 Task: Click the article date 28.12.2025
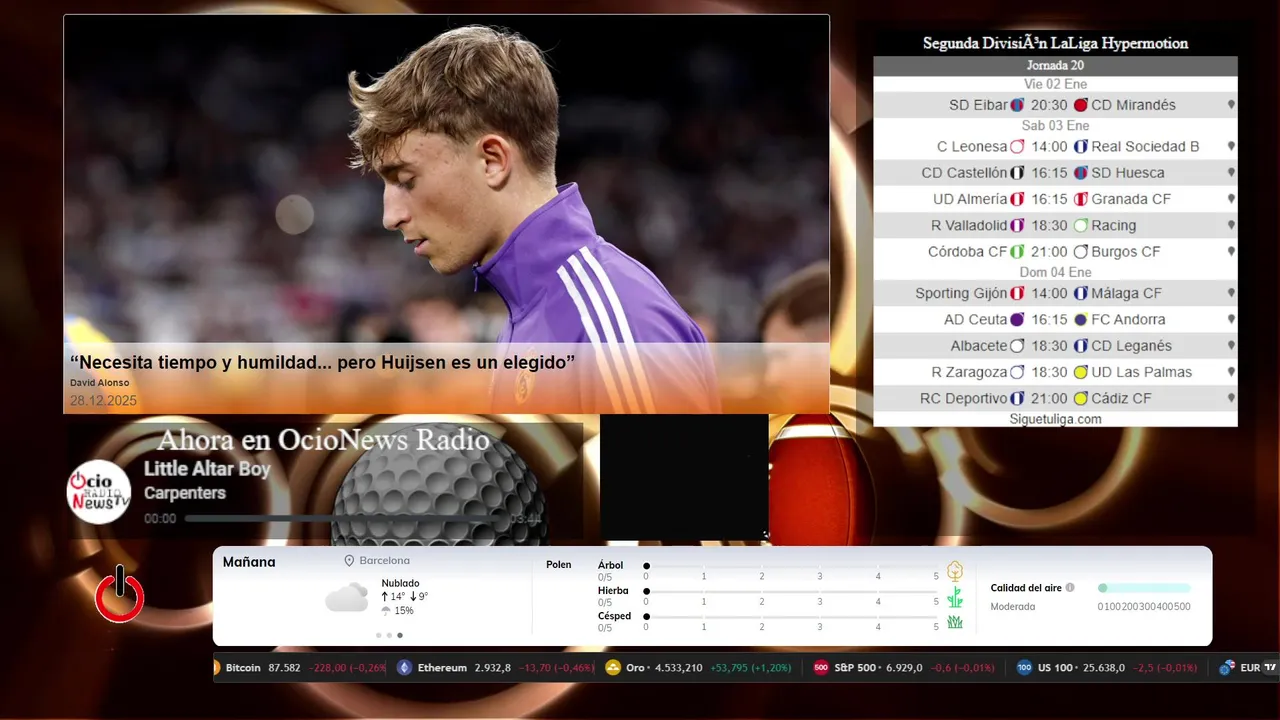[103, 401]
